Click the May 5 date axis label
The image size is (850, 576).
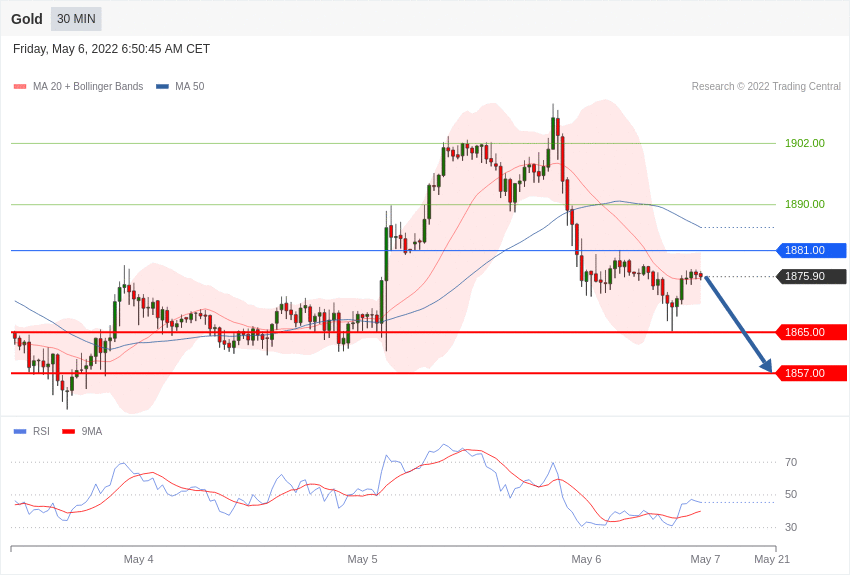pyautogui.click(x=362, y=559)
